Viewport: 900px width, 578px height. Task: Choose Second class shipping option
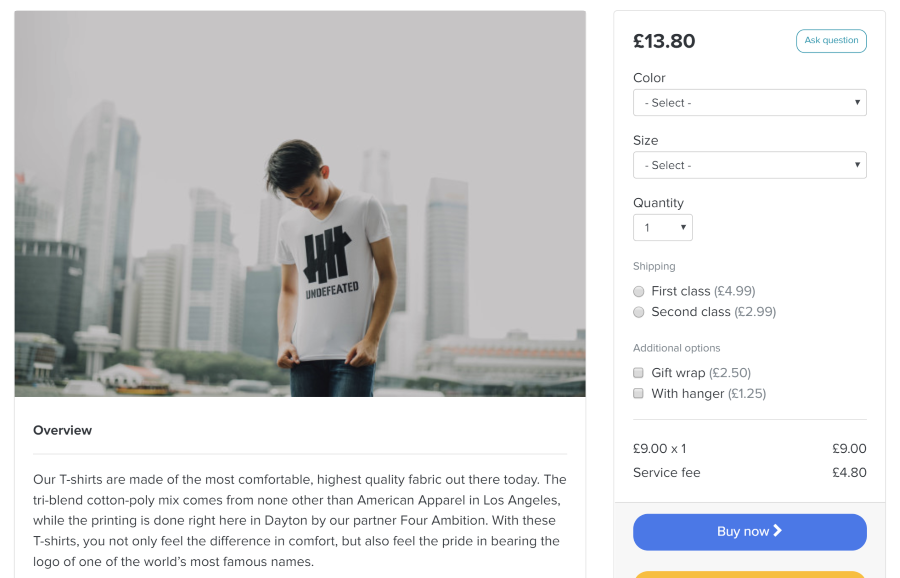coord(639,312)
